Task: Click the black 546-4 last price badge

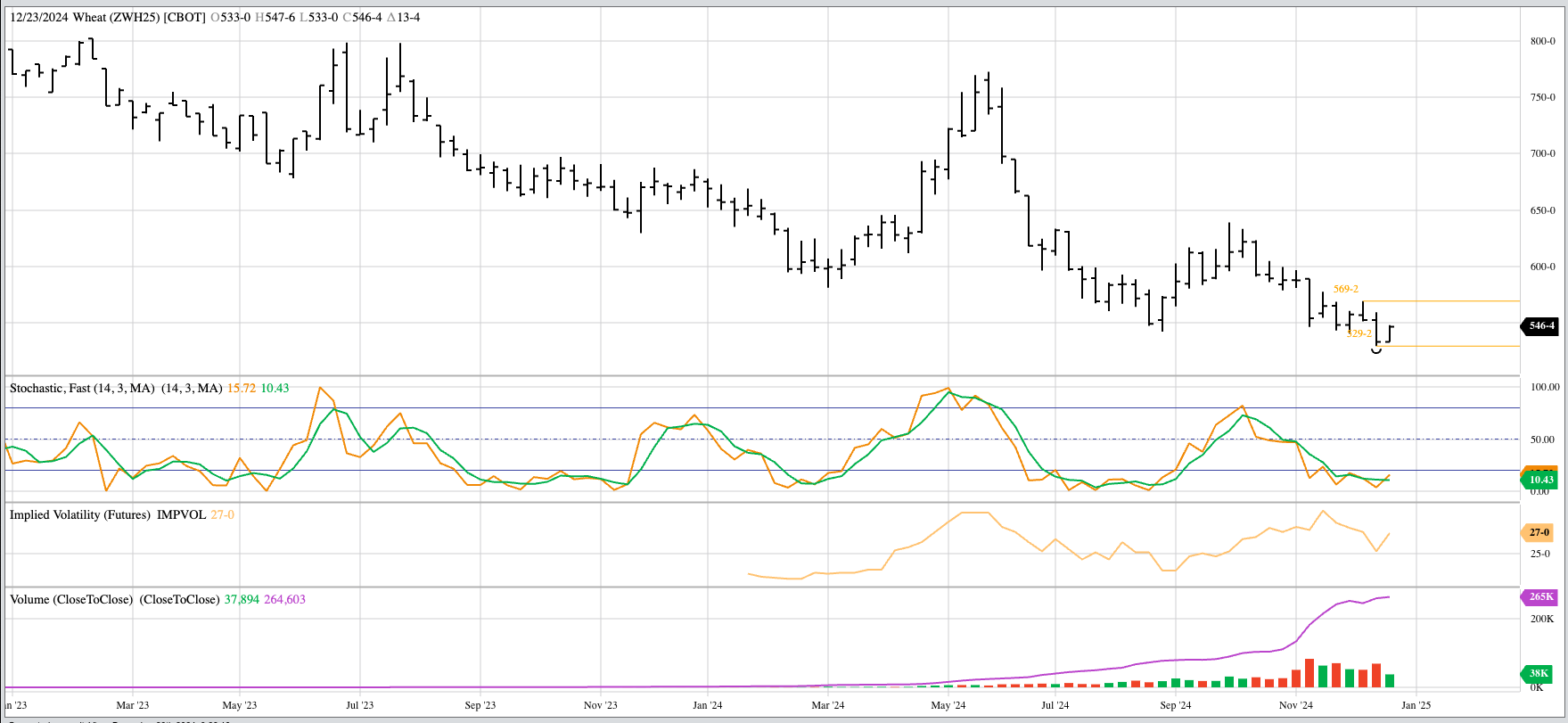Action: (1541, 325)
